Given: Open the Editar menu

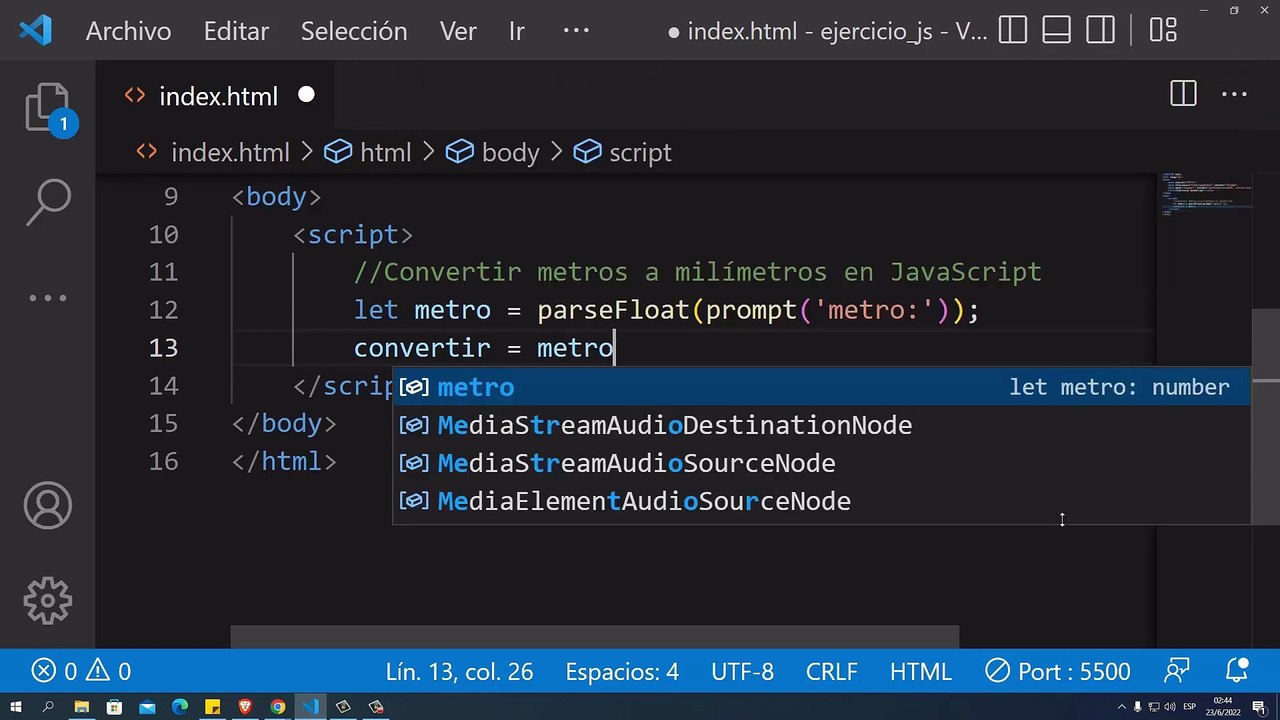Looking at the screenshot, I should [235, 31].
